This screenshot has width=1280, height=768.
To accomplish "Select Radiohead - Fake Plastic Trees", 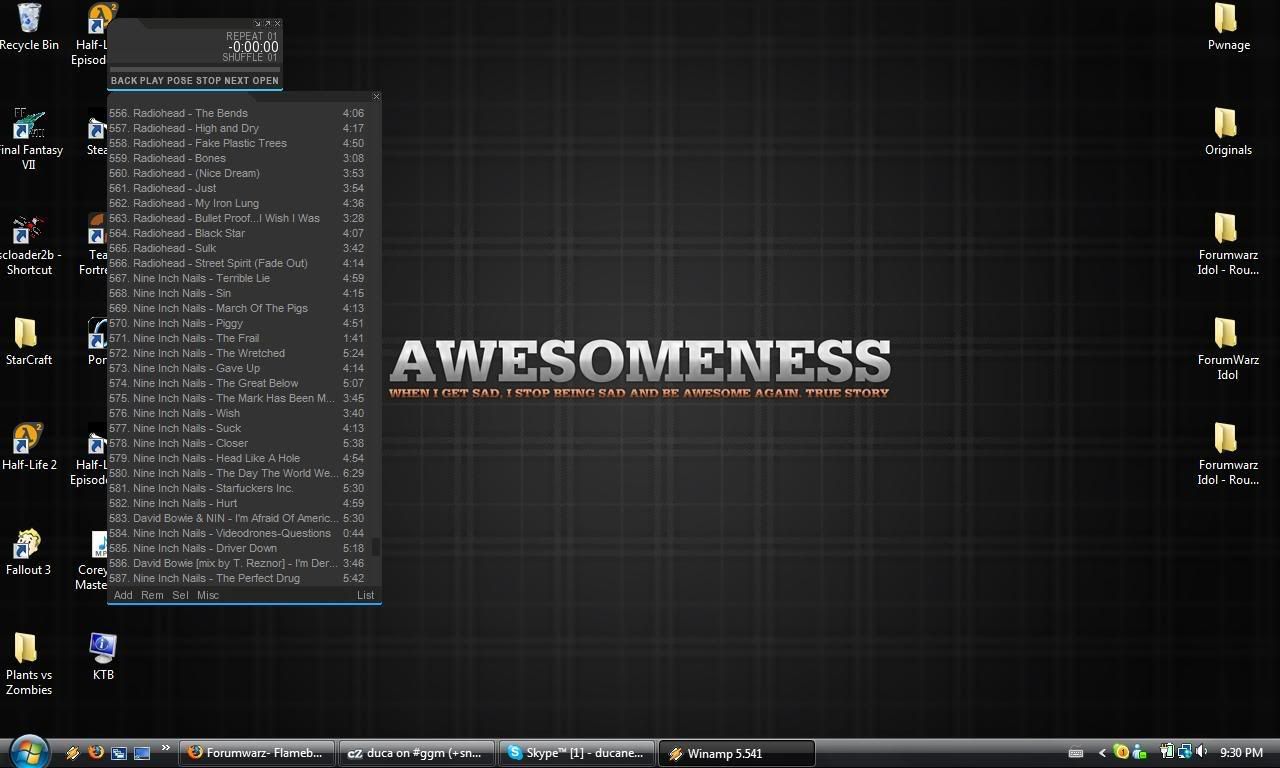I will 237,143.
